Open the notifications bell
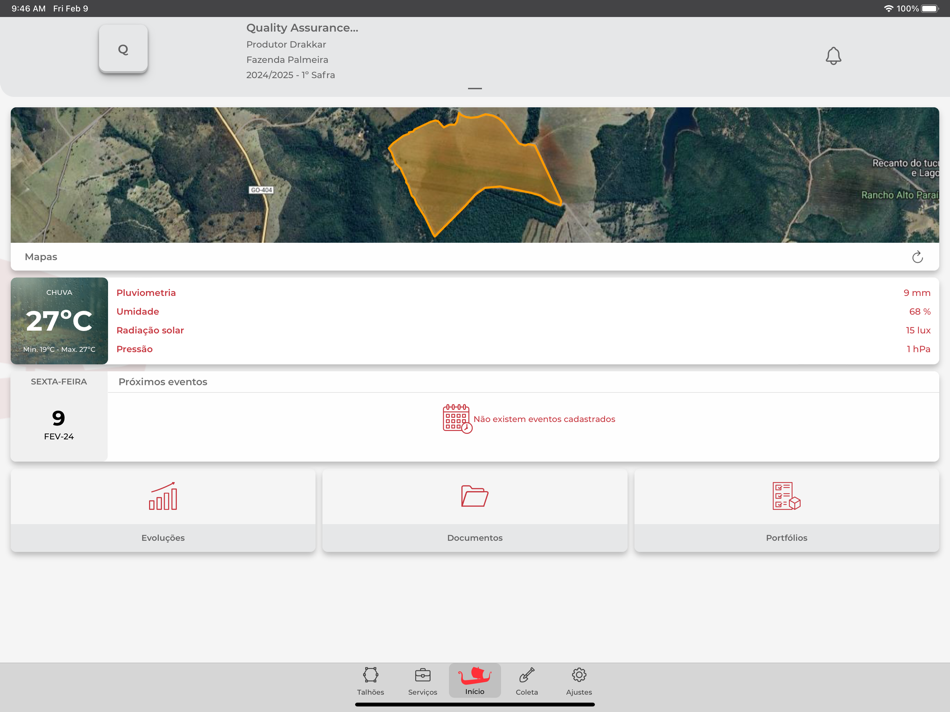This screenshot has height=712, width=950. coord(833,56)
